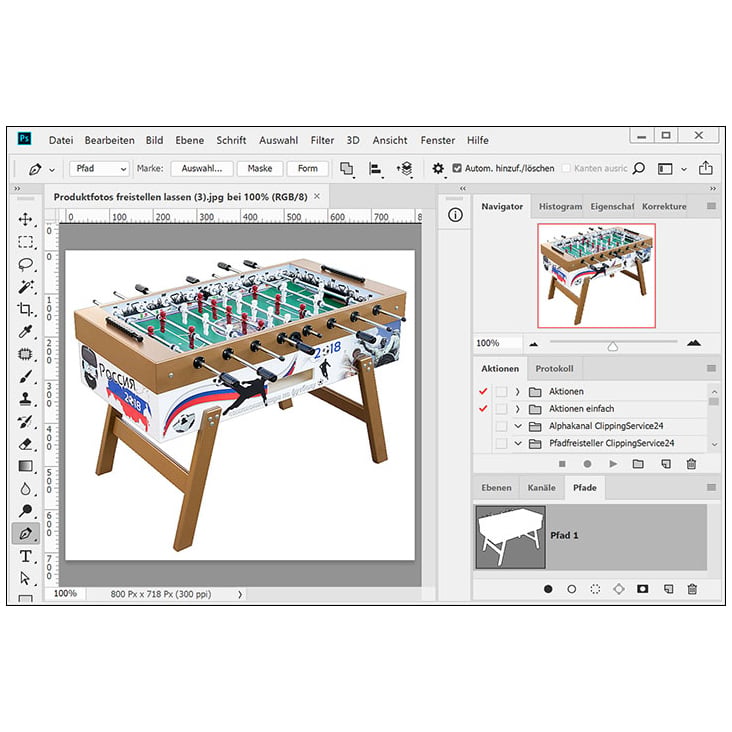Switch to the Histogram tab
The image size is (732, 732).
(x=560, y=206)
